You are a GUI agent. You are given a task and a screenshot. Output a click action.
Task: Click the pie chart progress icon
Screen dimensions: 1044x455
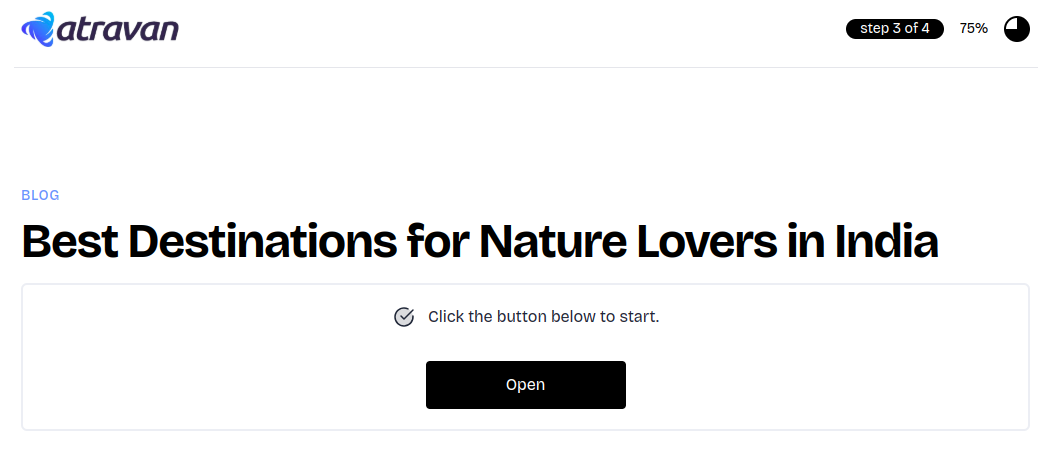pyautogui.click(x=1016, y=29)
